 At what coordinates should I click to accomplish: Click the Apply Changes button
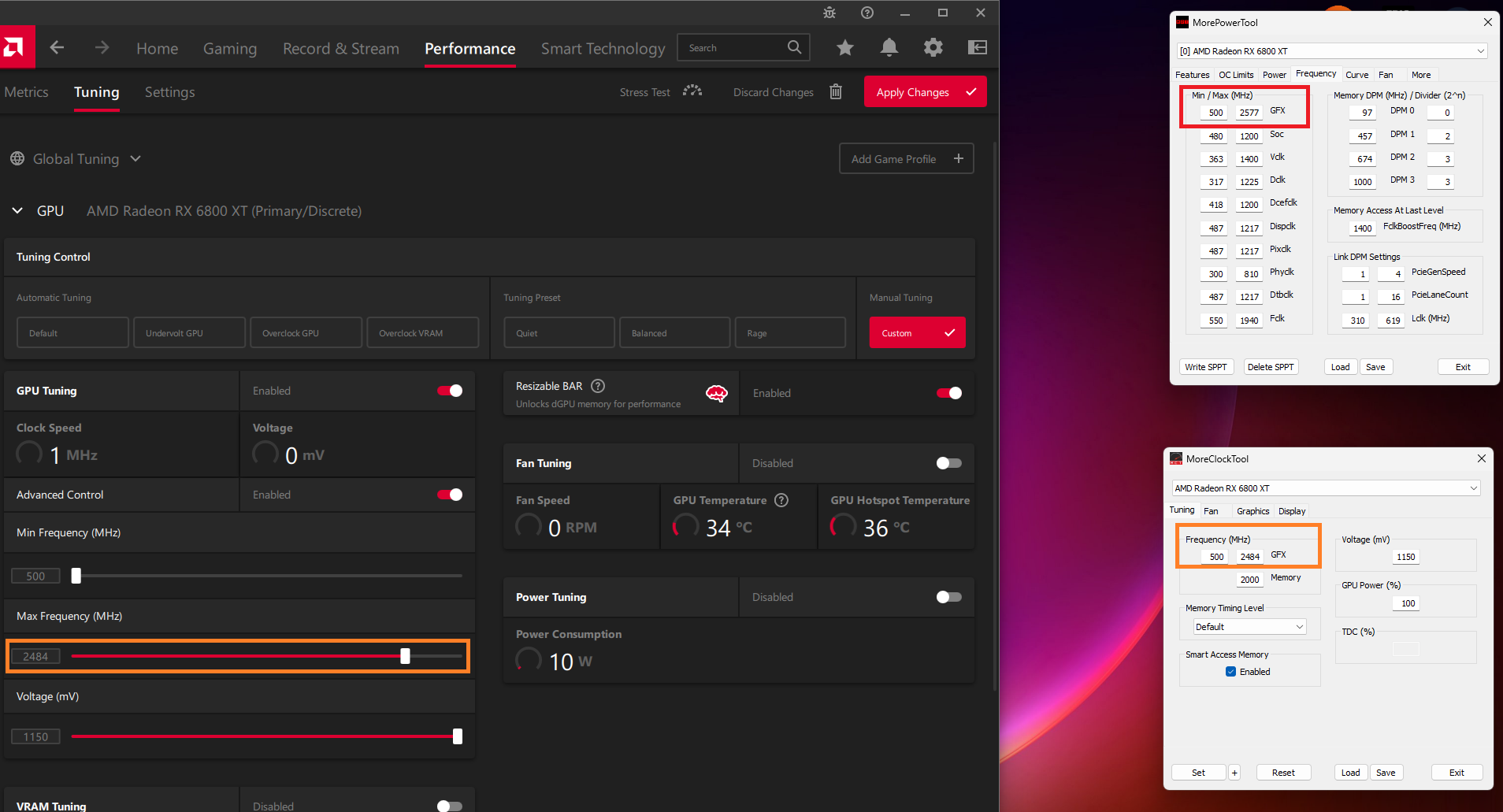[x=926, y=91]
